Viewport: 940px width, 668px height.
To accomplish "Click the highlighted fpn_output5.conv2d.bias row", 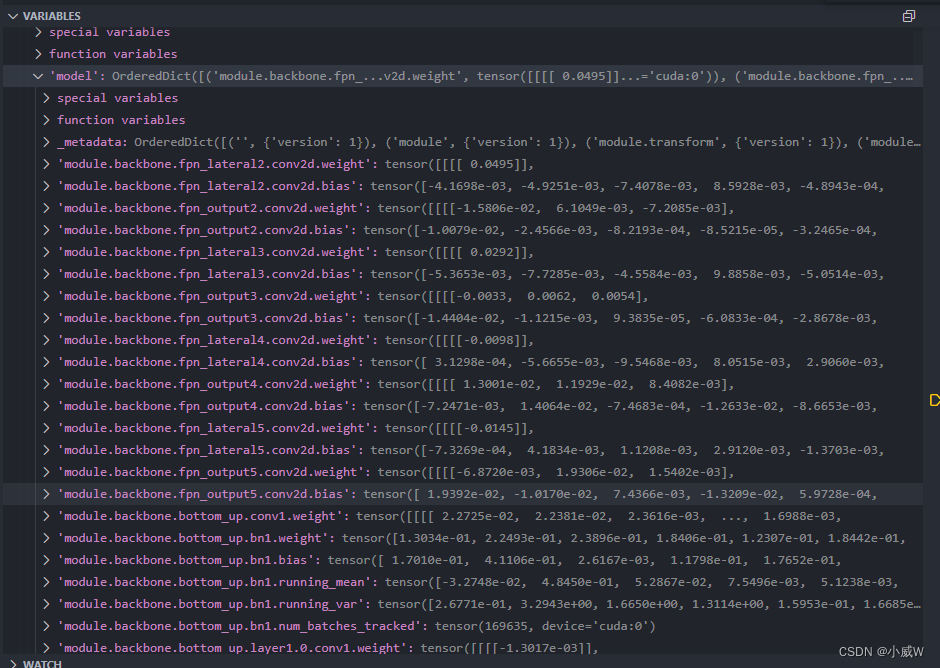I will (x=462, y=494).
